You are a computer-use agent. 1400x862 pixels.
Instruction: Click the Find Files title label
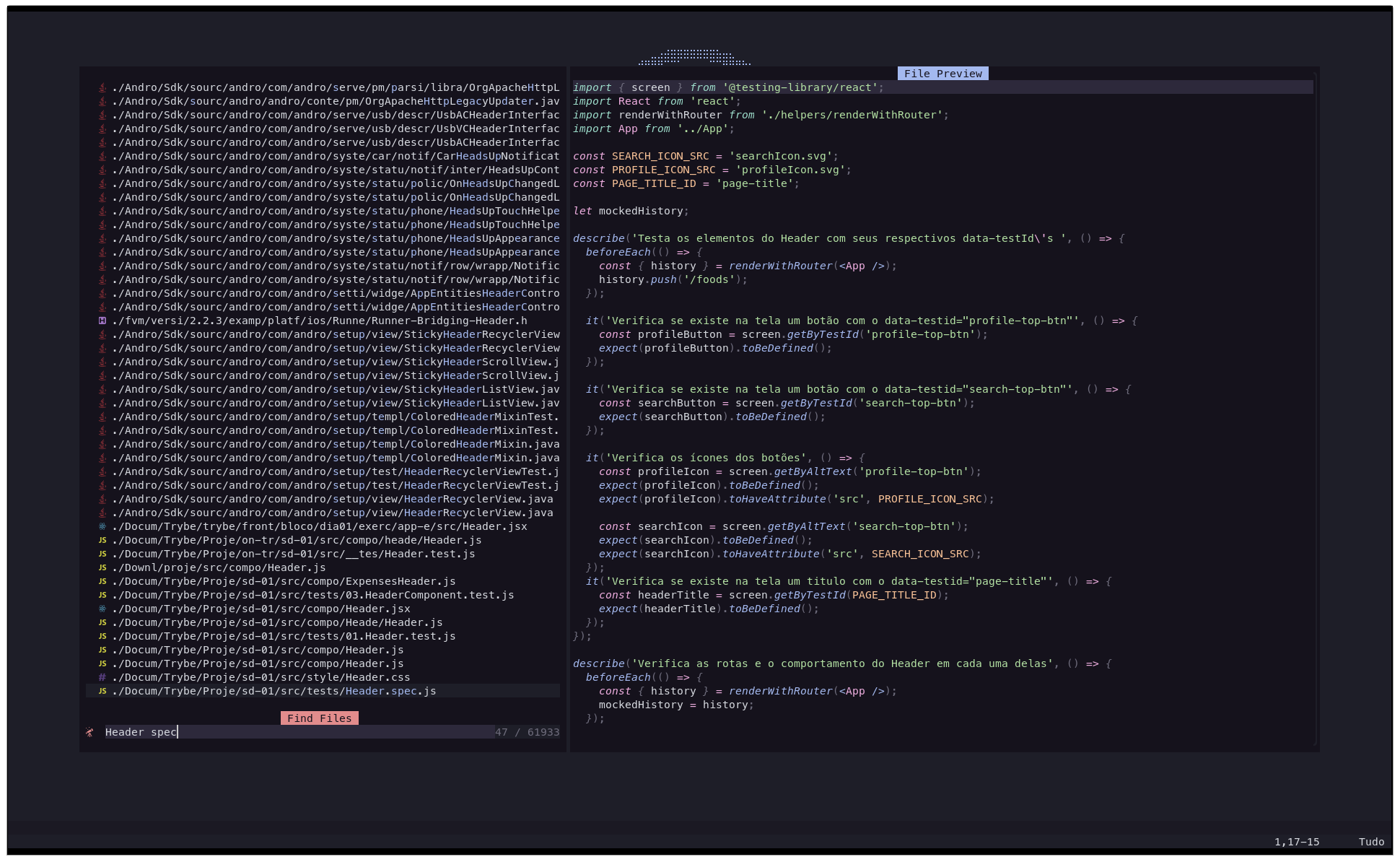319,718
